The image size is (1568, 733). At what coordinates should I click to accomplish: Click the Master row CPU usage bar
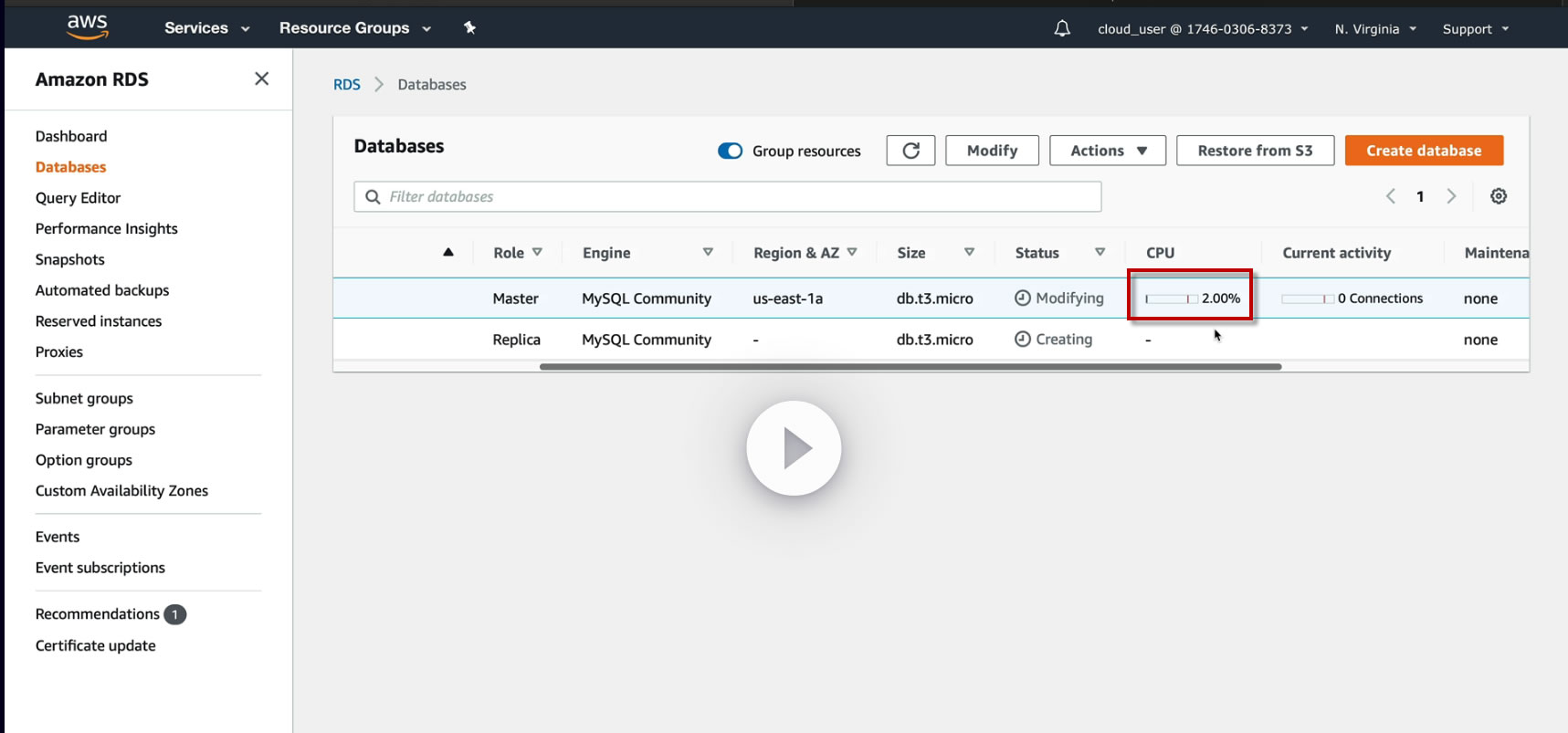pyautogui.click(x=1171, y=298)
